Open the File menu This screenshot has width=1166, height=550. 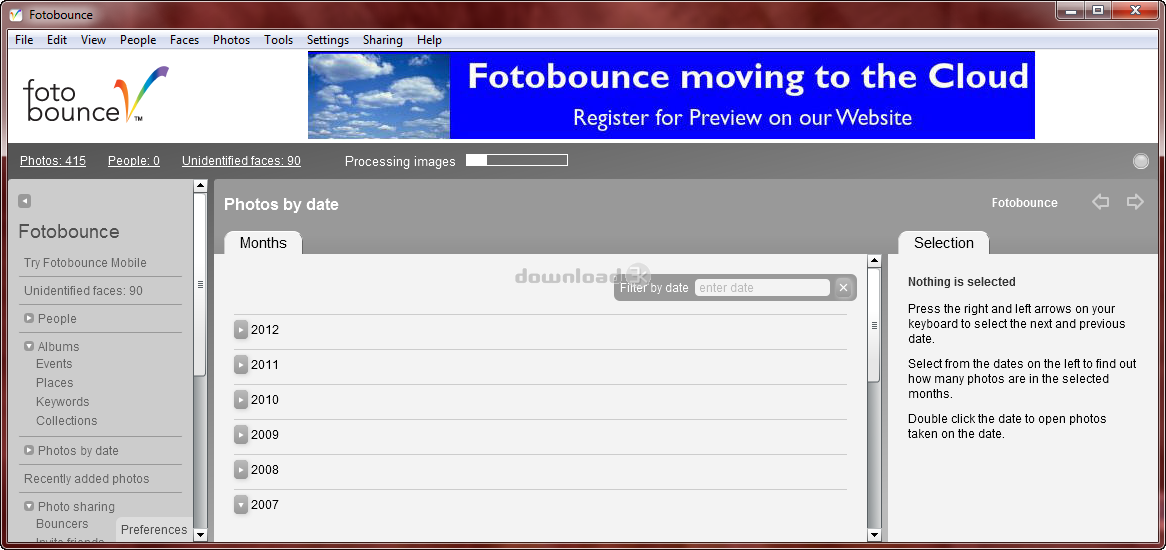[x=24, y=40]
